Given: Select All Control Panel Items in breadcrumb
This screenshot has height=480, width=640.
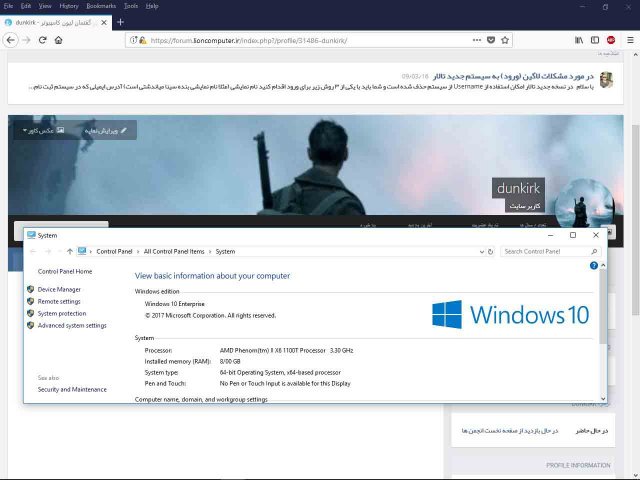Looking at the screenshot, I should [174, 251].
